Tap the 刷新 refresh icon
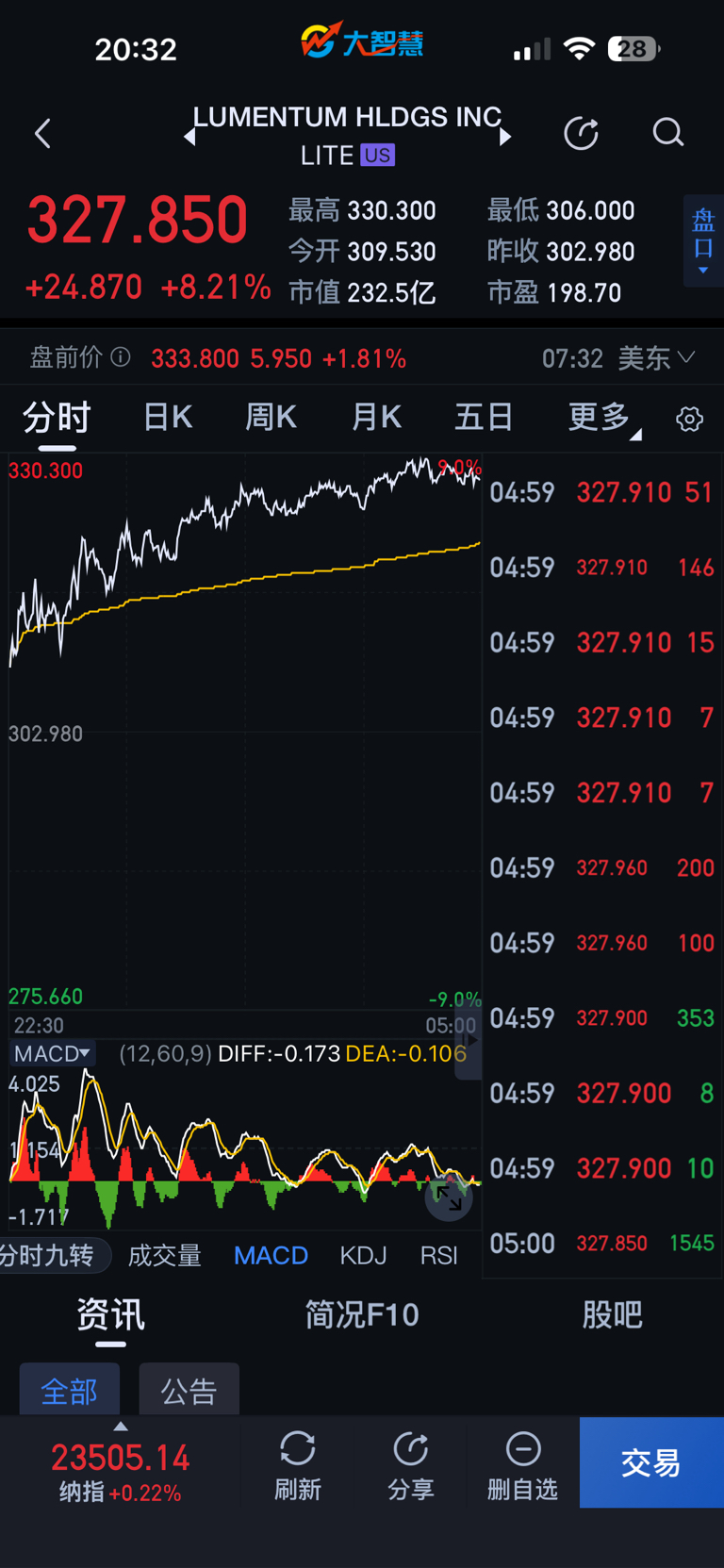Viewport: 724px width, 1568px height. click(x=297, y=1448)
